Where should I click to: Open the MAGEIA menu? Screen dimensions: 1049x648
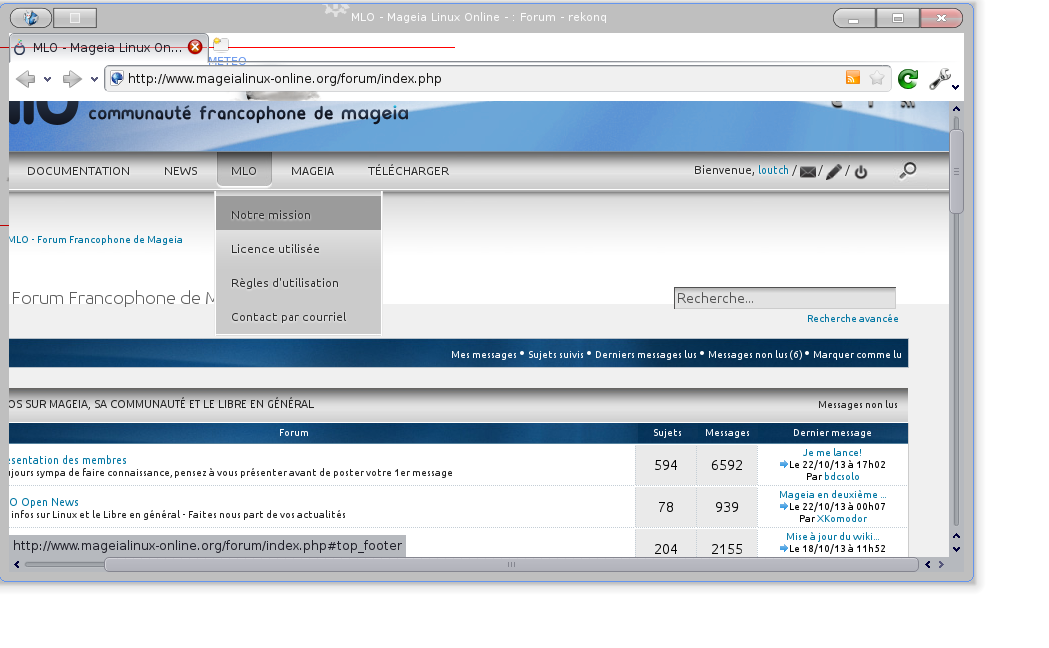click(x=312, y=171)
